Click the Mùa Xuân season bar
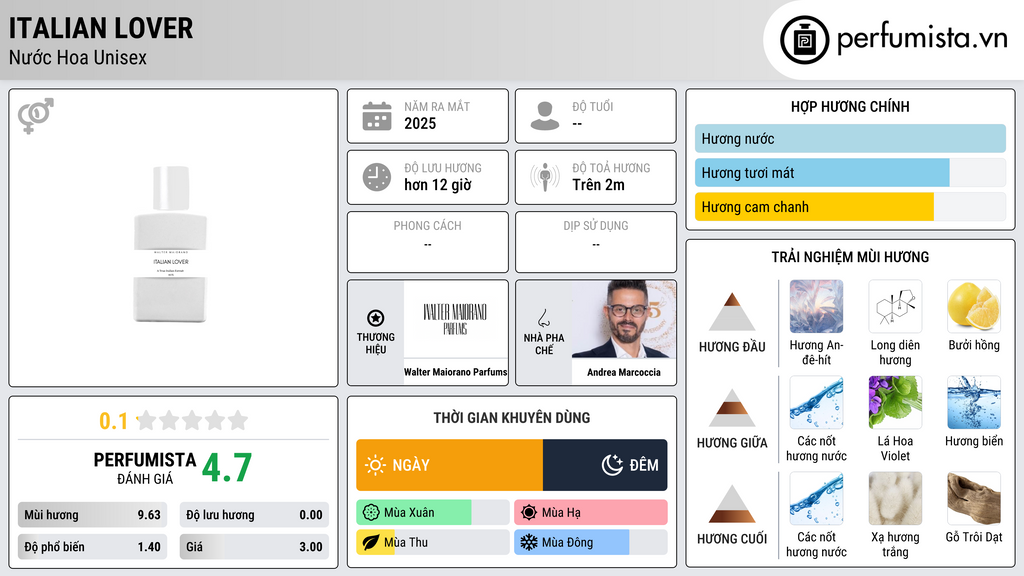This screenshot has height=576, width=1024. click(x=433, y=513)
